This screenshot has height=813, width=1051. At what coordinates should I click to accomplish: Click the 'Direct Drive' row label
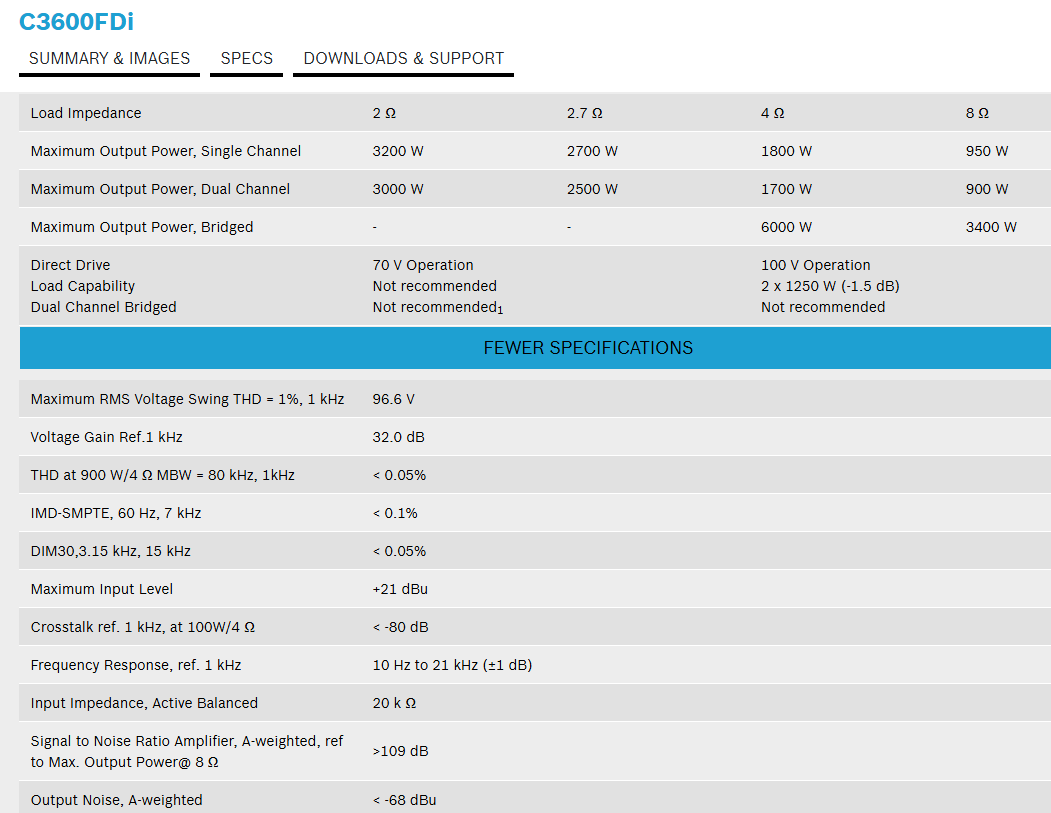coord(70,265)
